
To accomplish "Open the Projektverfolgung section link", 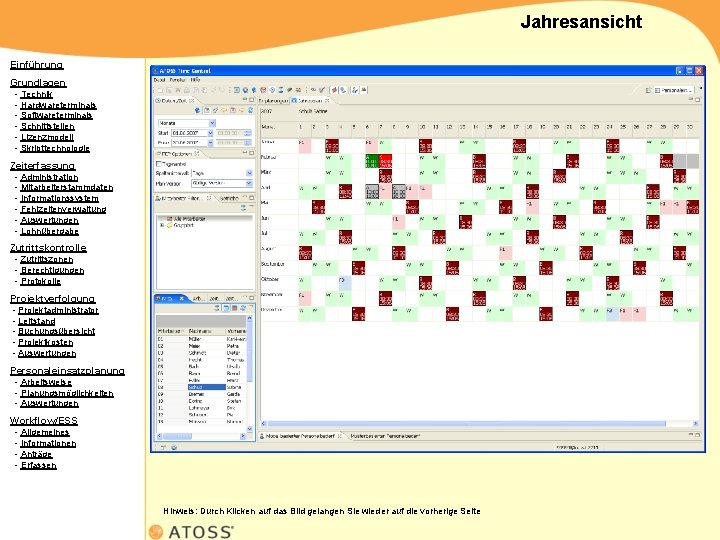I will click(x=53, y=299).
